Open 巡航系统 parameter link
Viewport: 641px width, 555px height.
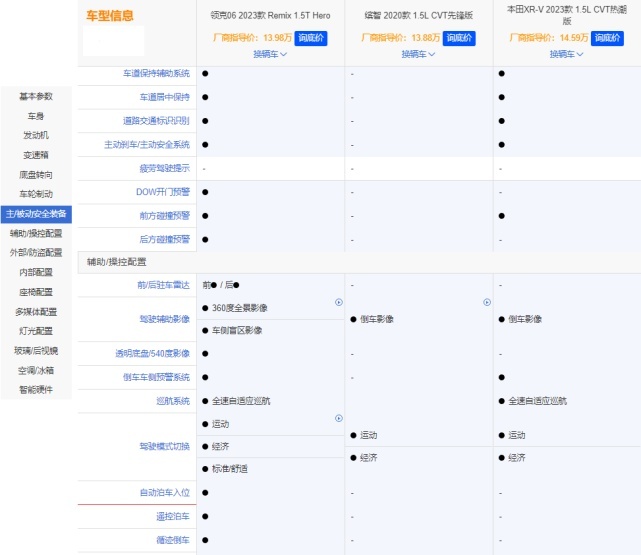173,401
